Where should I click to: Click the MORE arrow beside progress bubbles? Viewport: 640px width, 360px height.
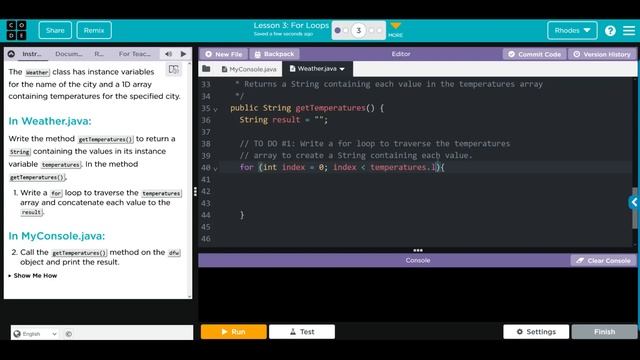395,30
